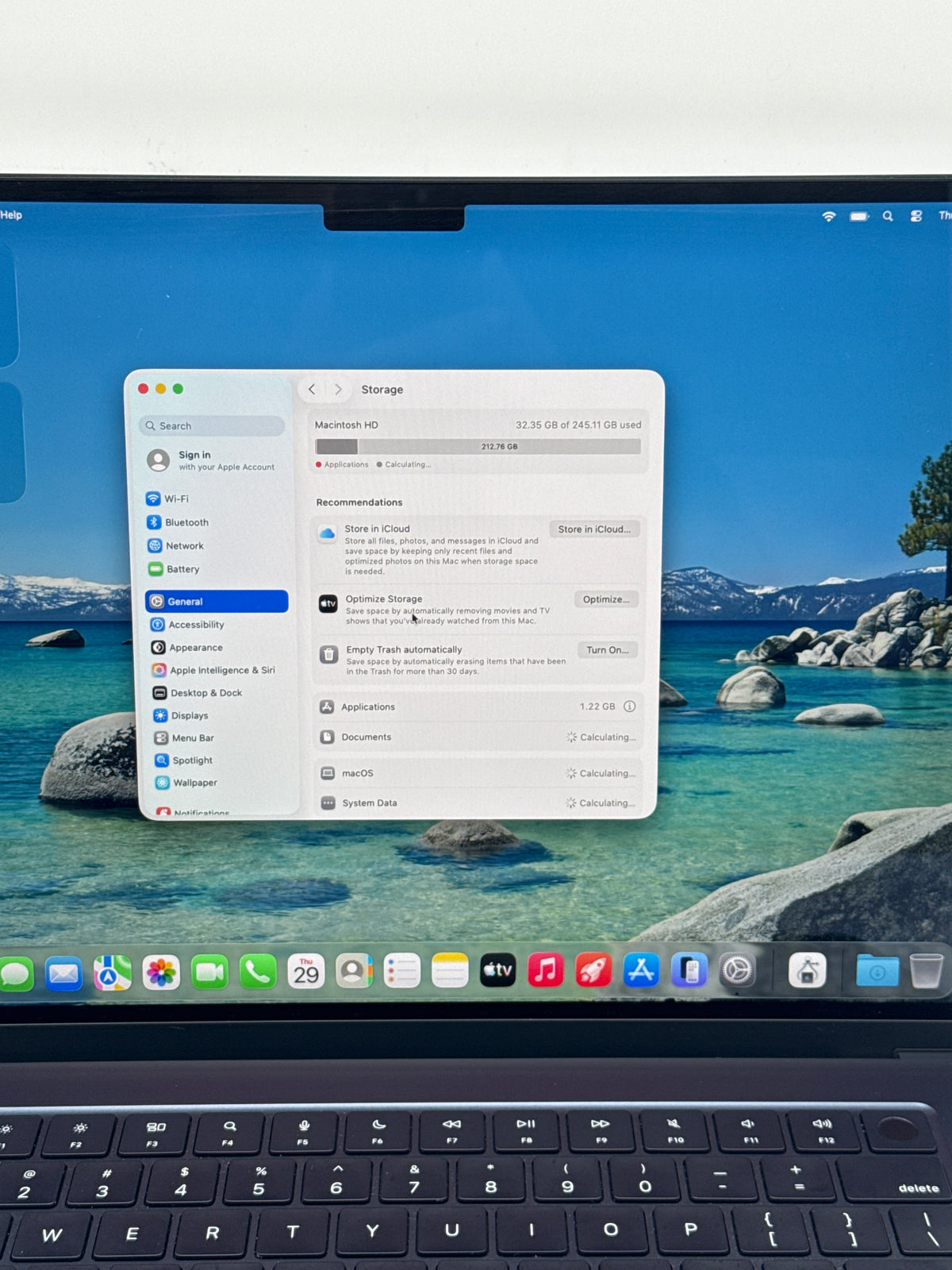Click Wi-Fi icon in menu bar
952x1270 pixels.
pyautogui.click(x=829, y=216)
